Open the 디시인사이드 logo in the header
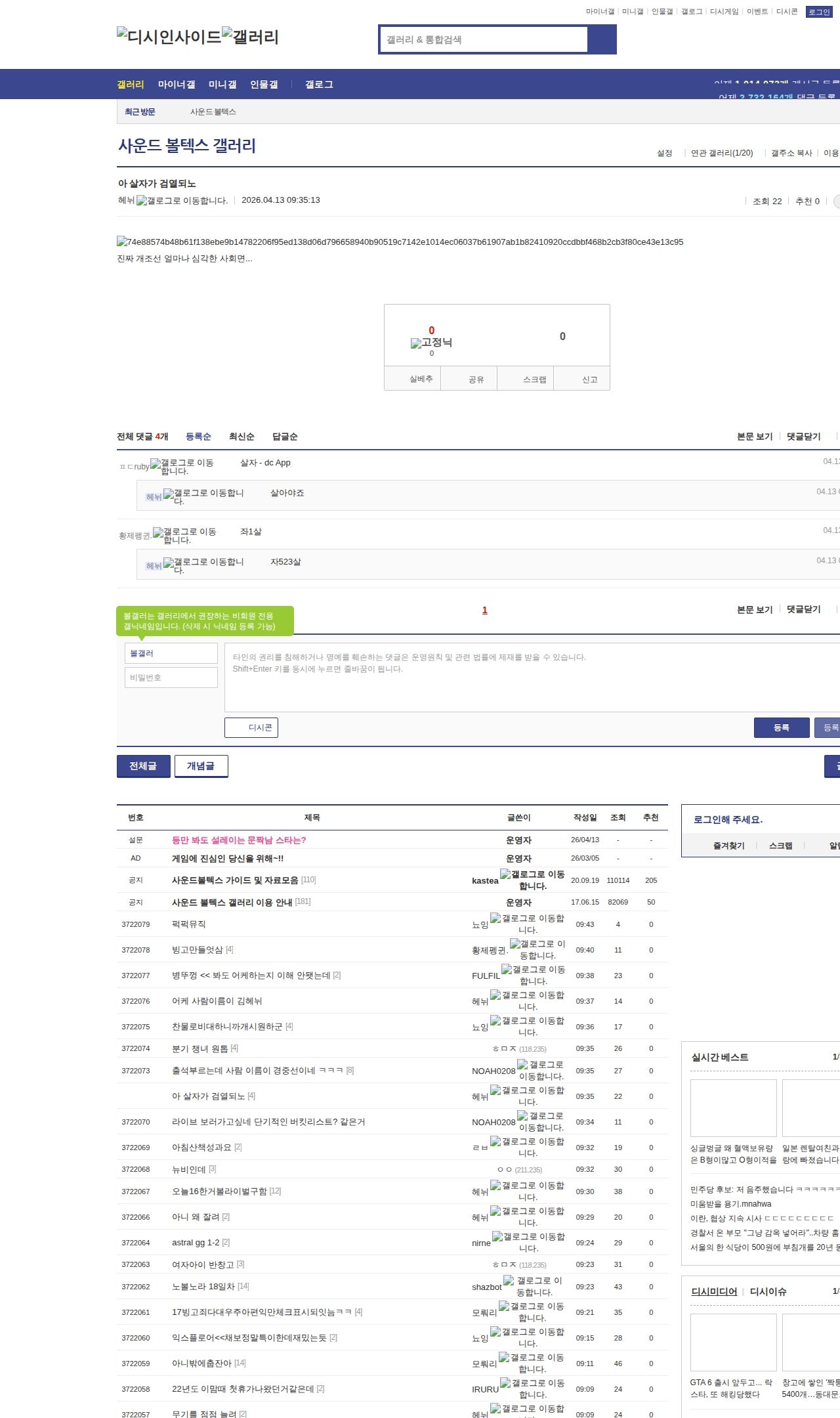The width and height of the screenshot is (840, 1418). 169,37
